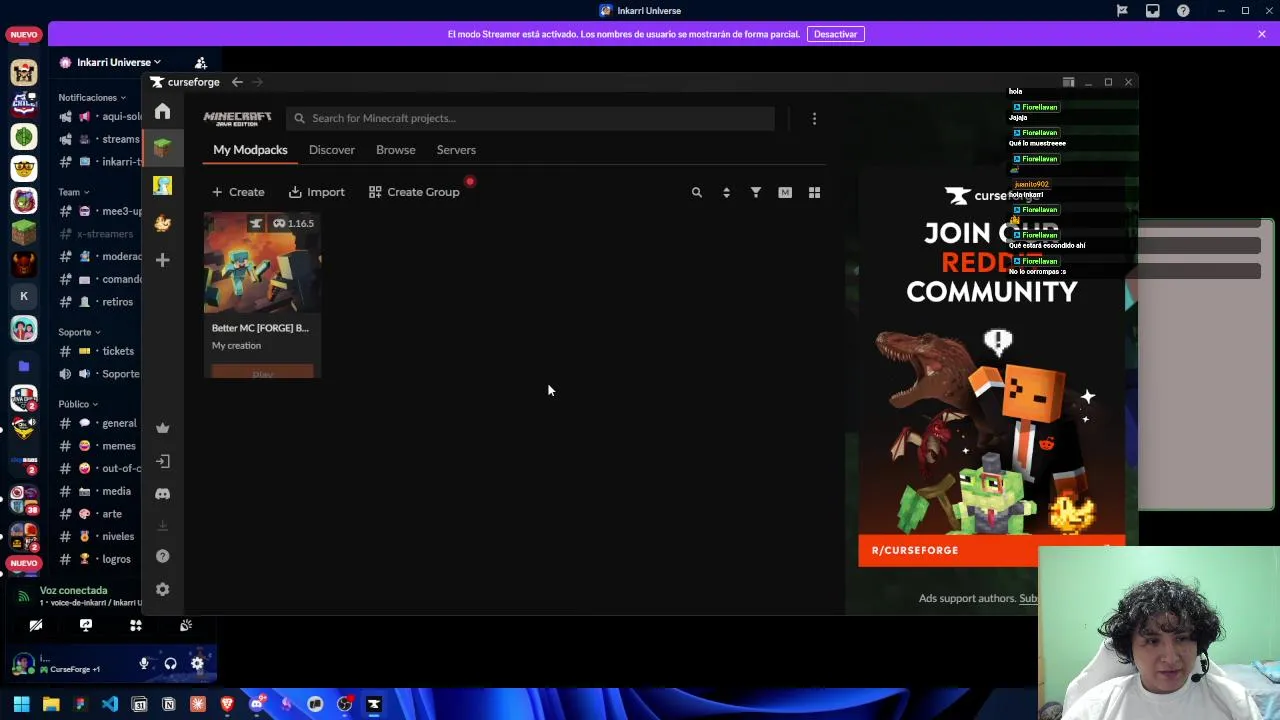Dismiss the Streamer mode banner with X
Screen dimensions: 1280x720
pyautogui.click(x=1262, y=34)
